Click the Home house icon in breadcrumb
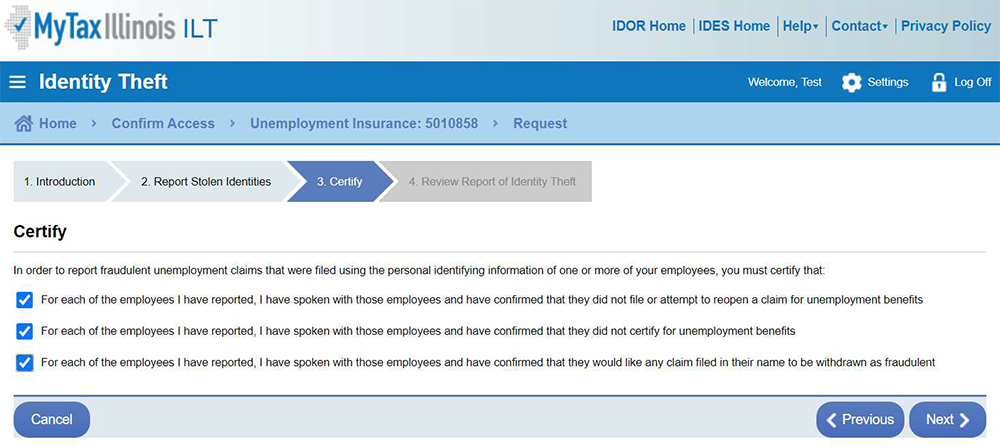 [x=24, y=124]
